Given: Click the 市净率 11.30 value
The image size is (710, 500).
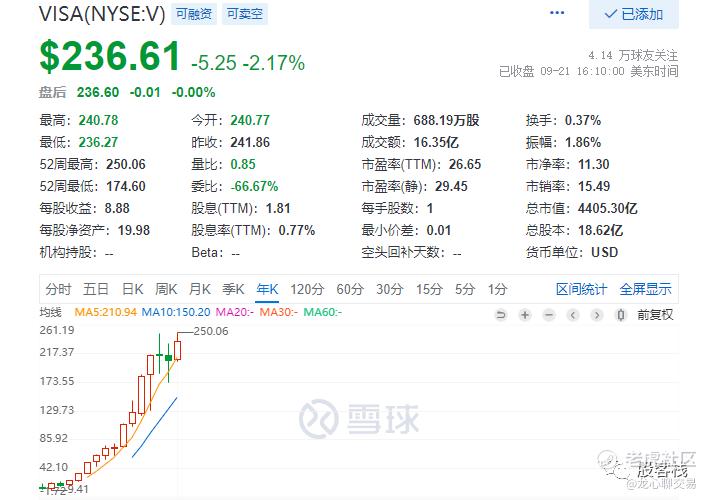Looking at the screenshot, I should pyautogui.click(x=594, y=164).
